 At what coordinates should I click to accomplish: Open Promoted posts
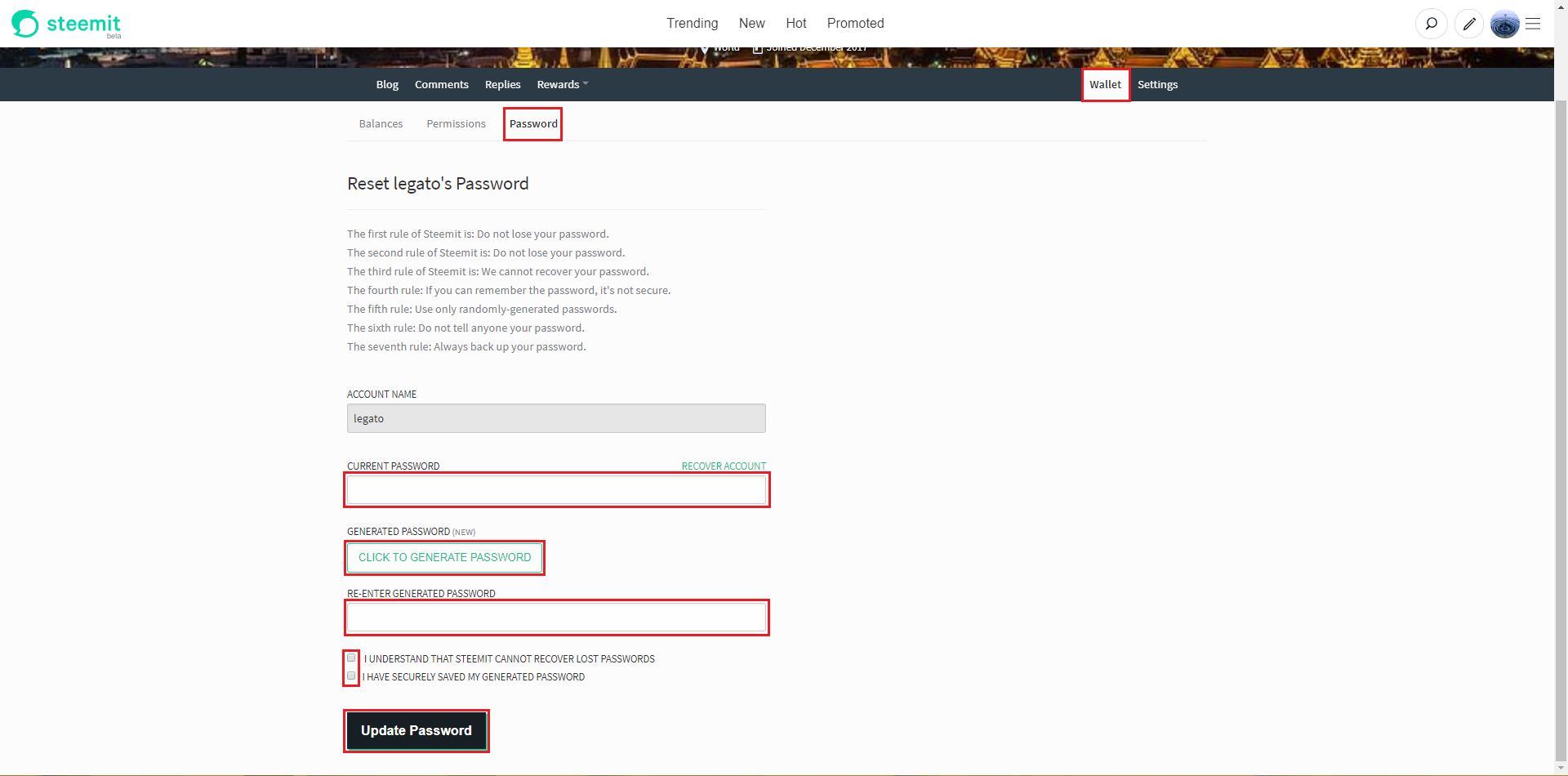855,23
